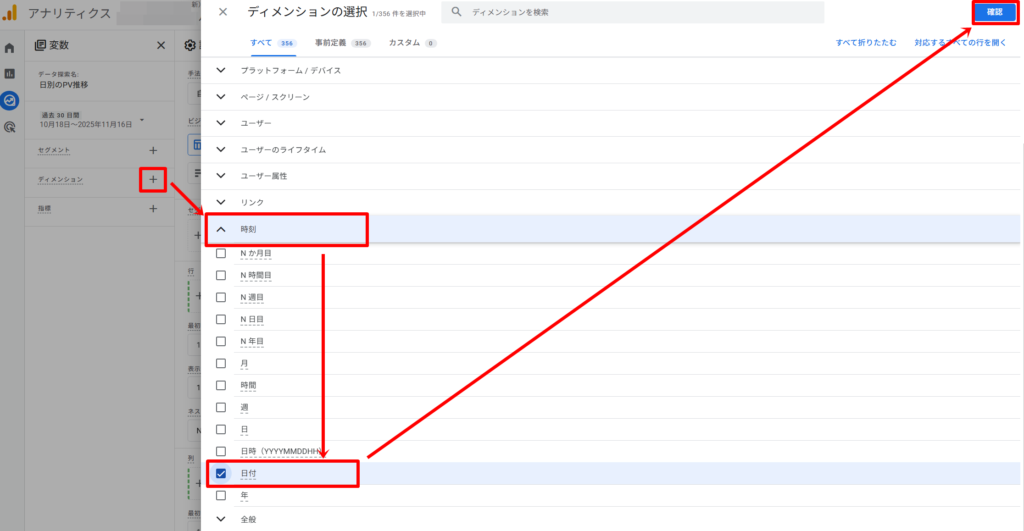Viewport: 1024px width, 531px height.
Task: Add a dimension with ディメンション plus icon
Action: tap(153, 179)
